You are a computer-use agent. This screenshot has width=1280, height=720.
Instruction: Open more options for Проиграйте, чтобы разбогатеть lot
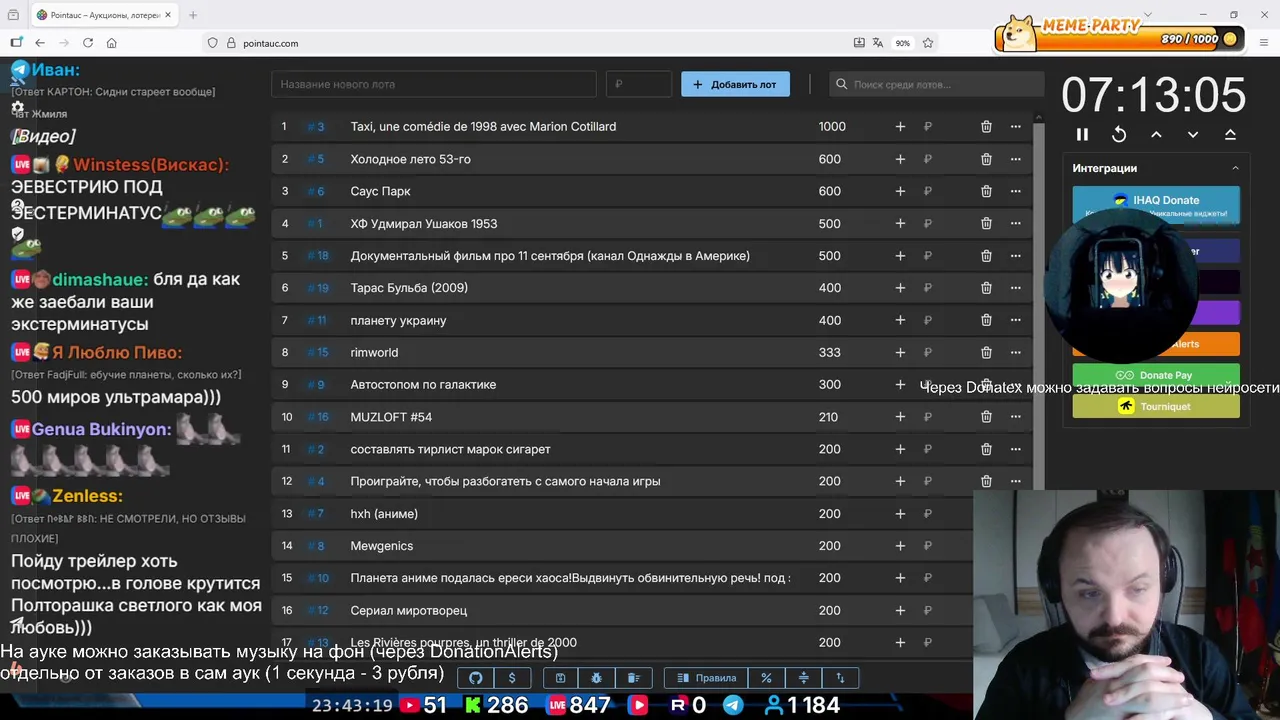click(1015, 481)
